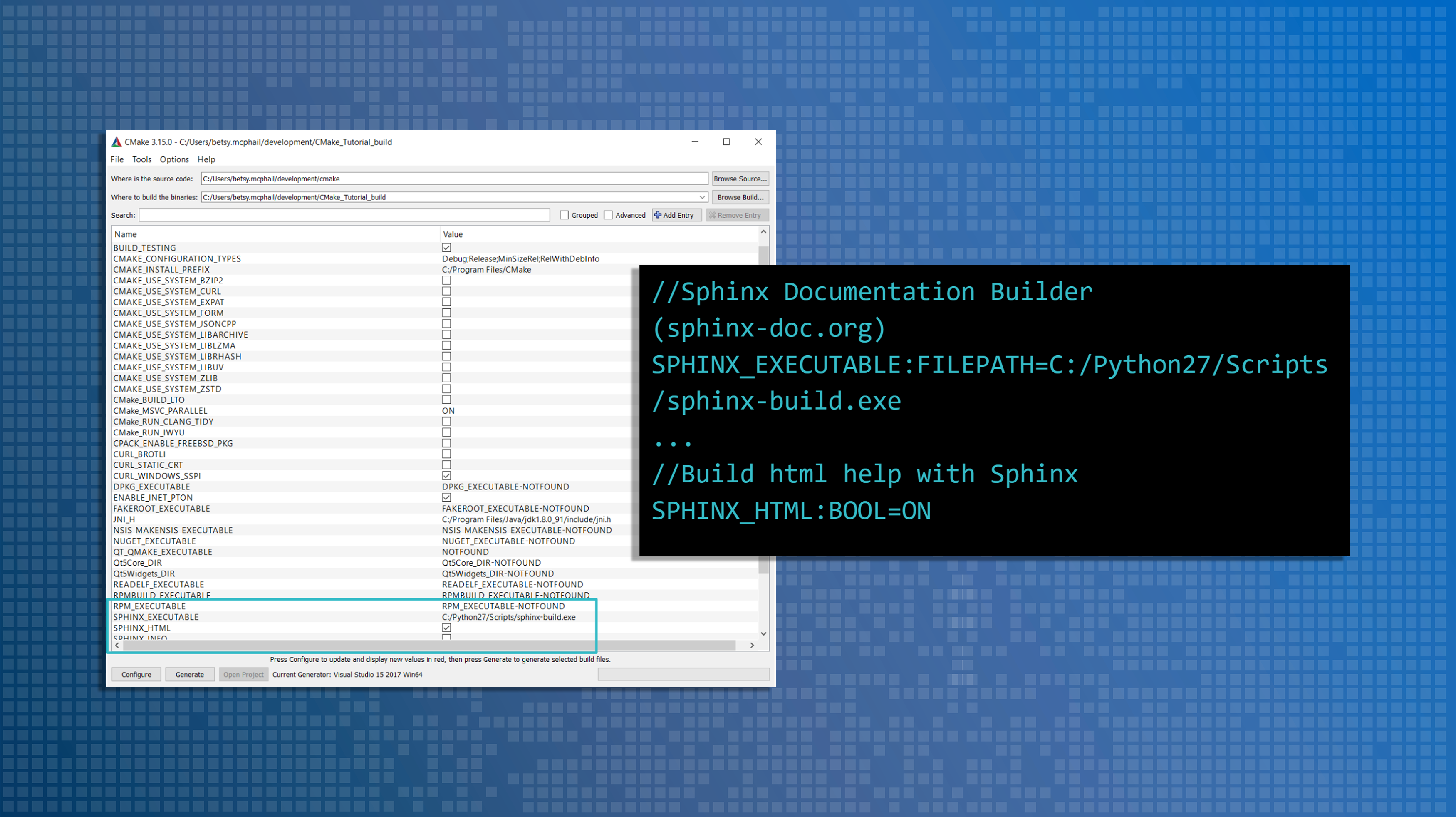This screenshot has width=1456, height=817.
Task: Uncheck the ENABLE_INET_PTON value
Action: 446,497
